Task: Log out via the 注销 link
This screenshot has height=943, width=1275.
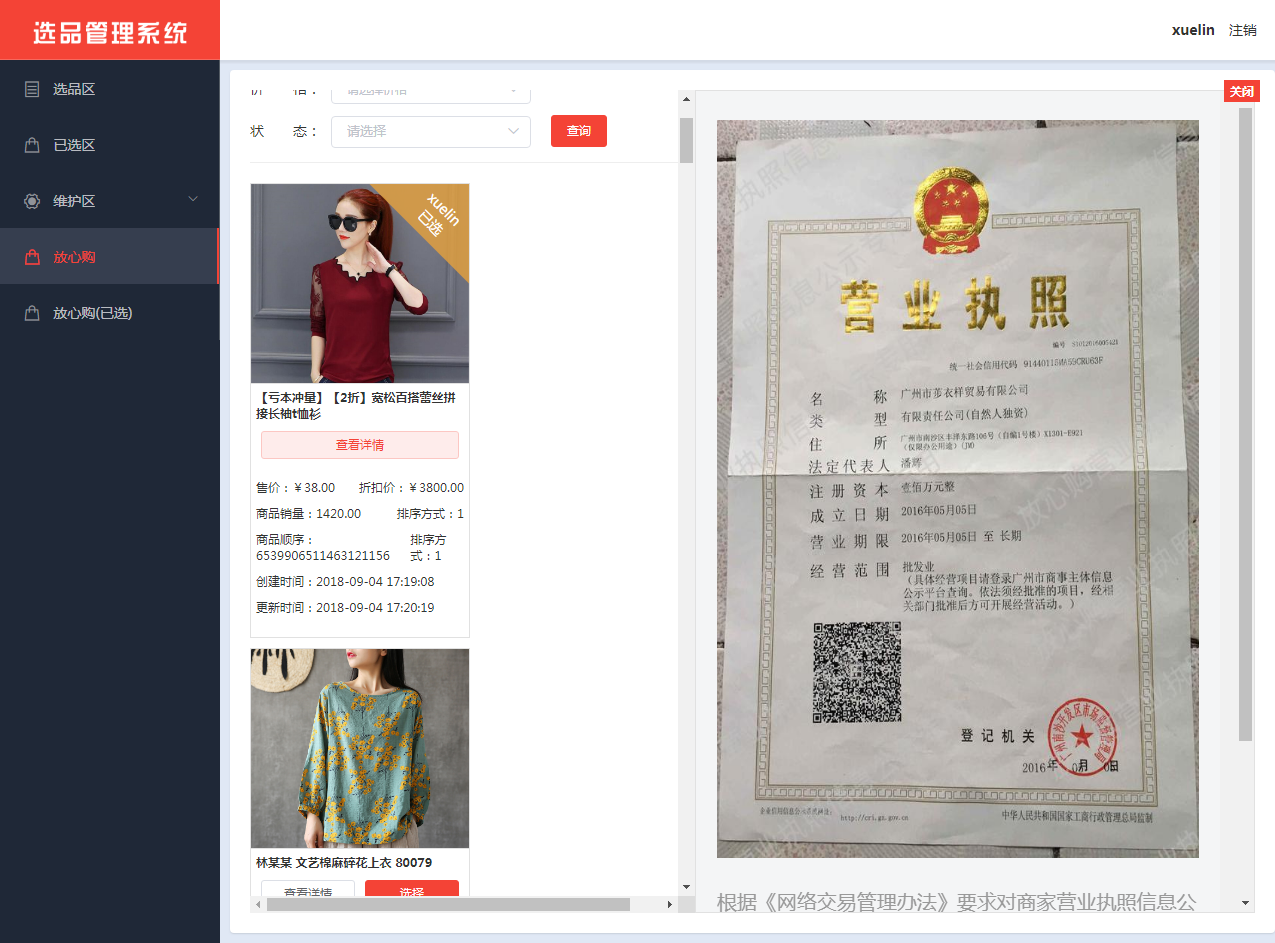Action: 1243,30
